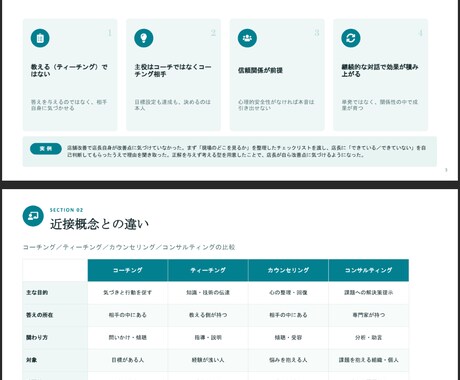The width and height of the screenshot is (460, 380).
Task: Click the cell 課題への解決策提示
Action: coord(369,293)
